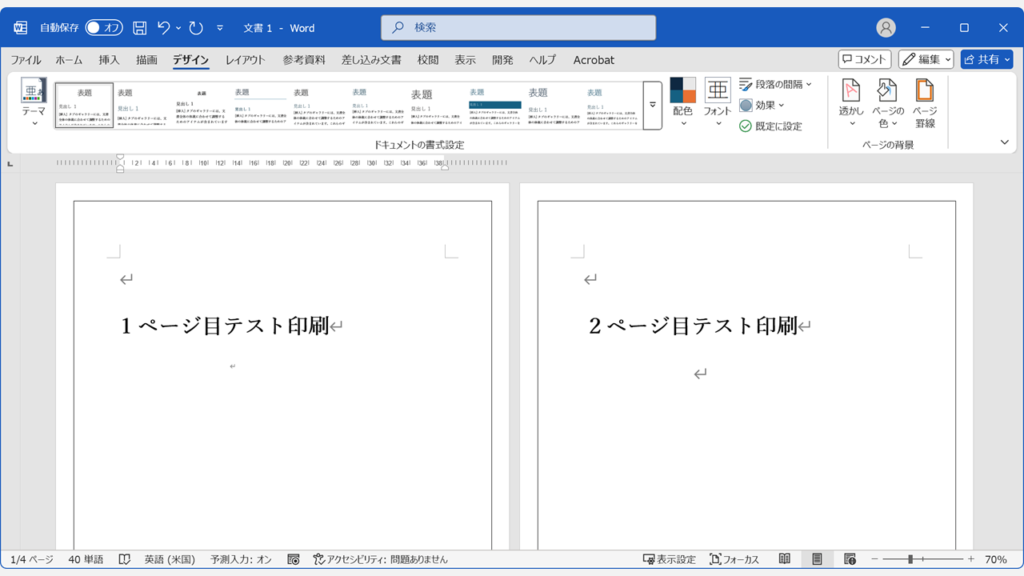Switch to Print Layout view icon
The image size is (1024, 576).
coord(817,559)
